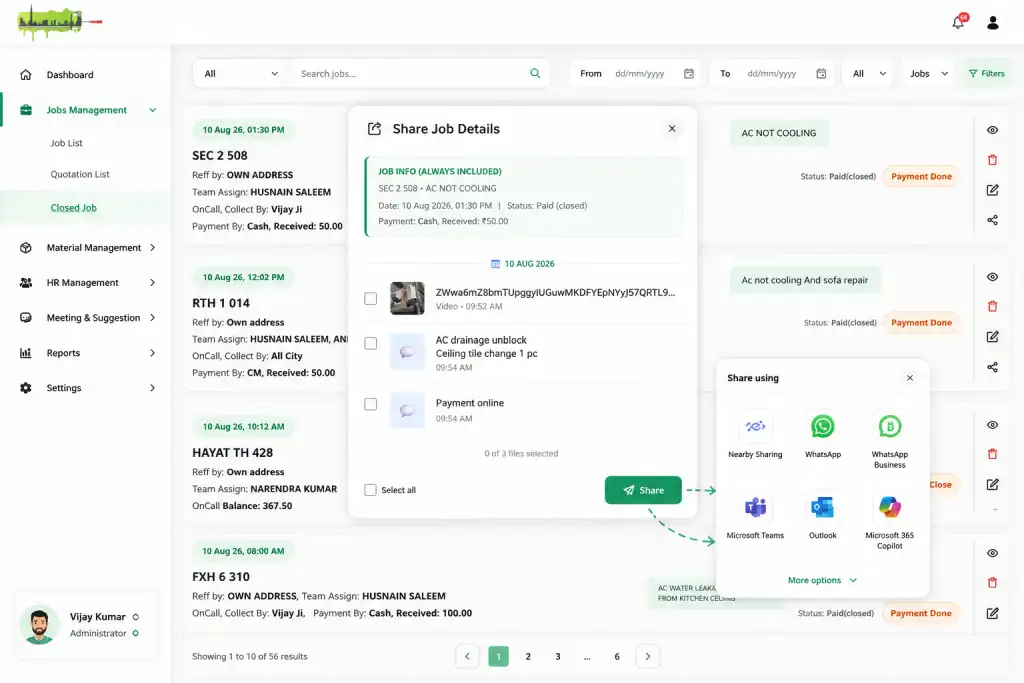Click the To date field
The width and height of the screenshot is (1024, 683).
click(773, 74)
